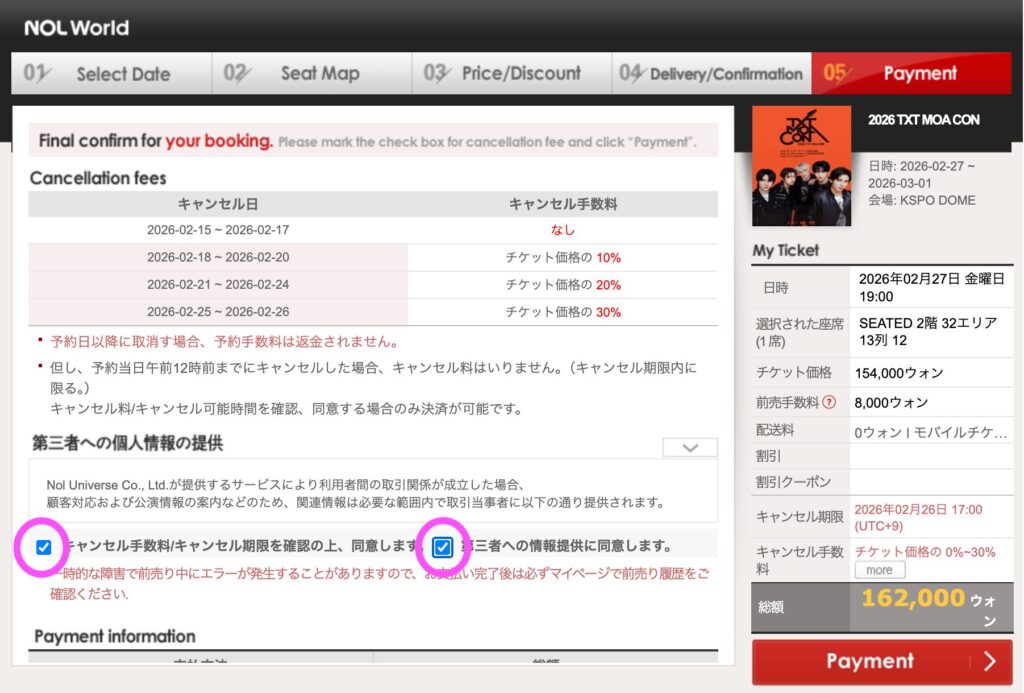Select the Payment step tab
The width and height of the screenshot is (1024, 693).
911,74
